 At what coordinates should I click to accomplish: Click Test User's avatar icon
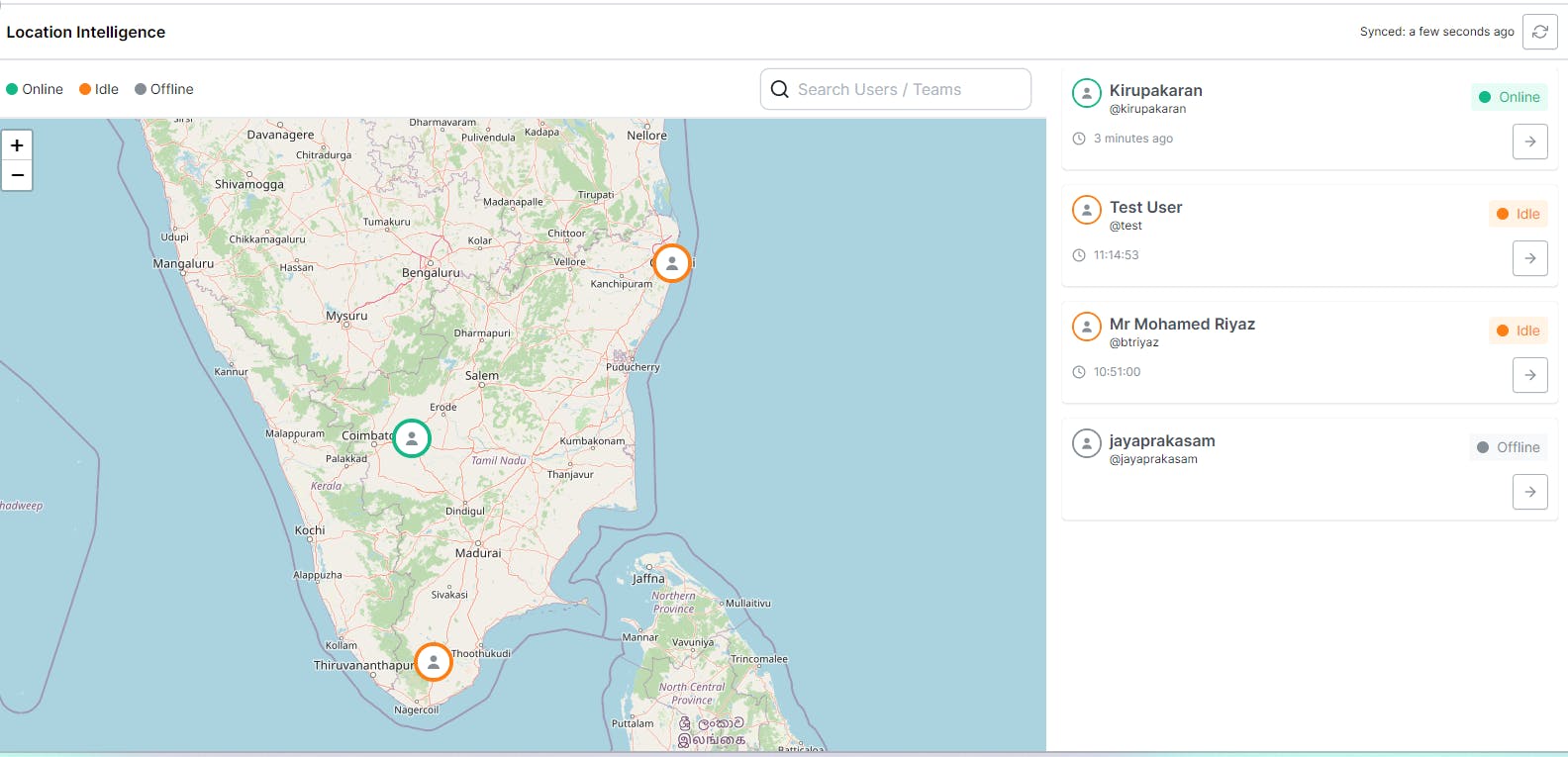[x=1087, y=210]
